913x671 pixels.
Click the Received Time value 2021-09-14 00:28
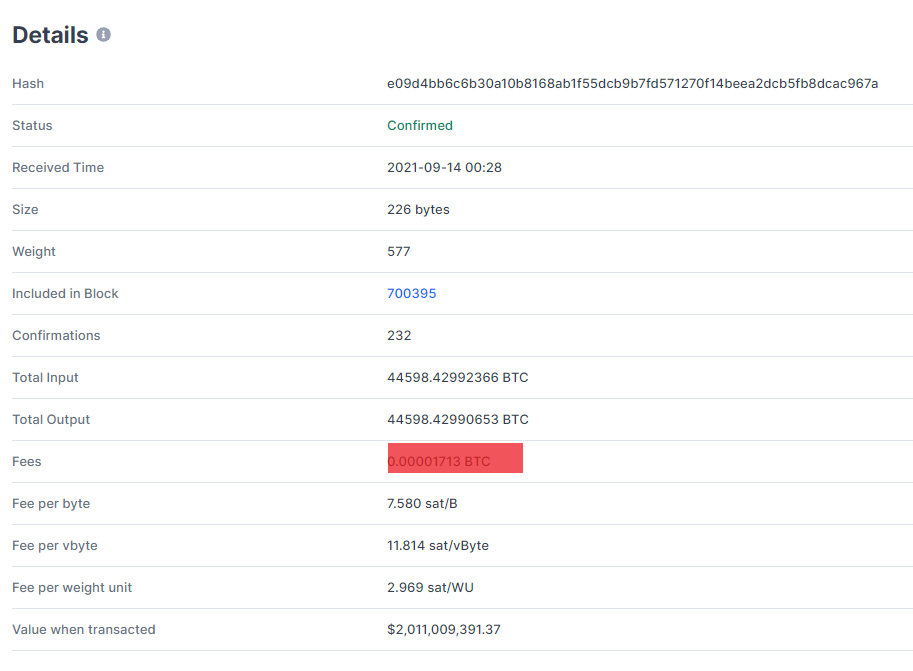[444, 168]
